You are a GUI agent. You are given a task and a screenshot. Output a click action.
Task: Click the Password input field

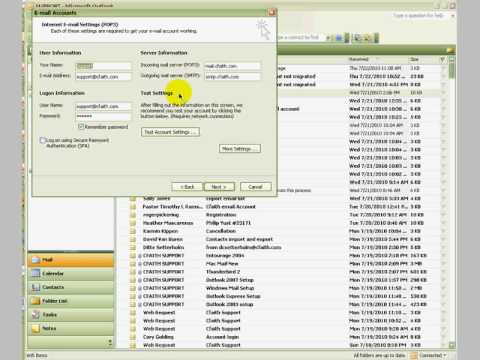(x=103, y=116)
